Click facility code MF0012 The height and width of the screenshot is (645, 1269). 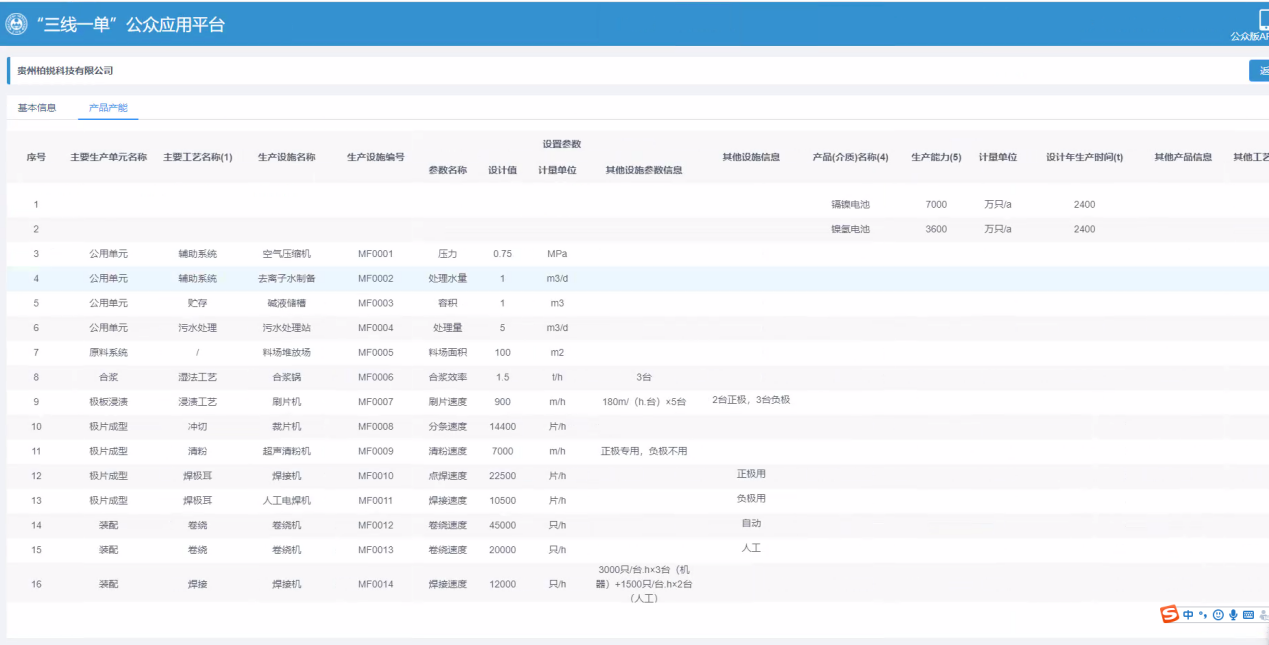tap(376, 525)
